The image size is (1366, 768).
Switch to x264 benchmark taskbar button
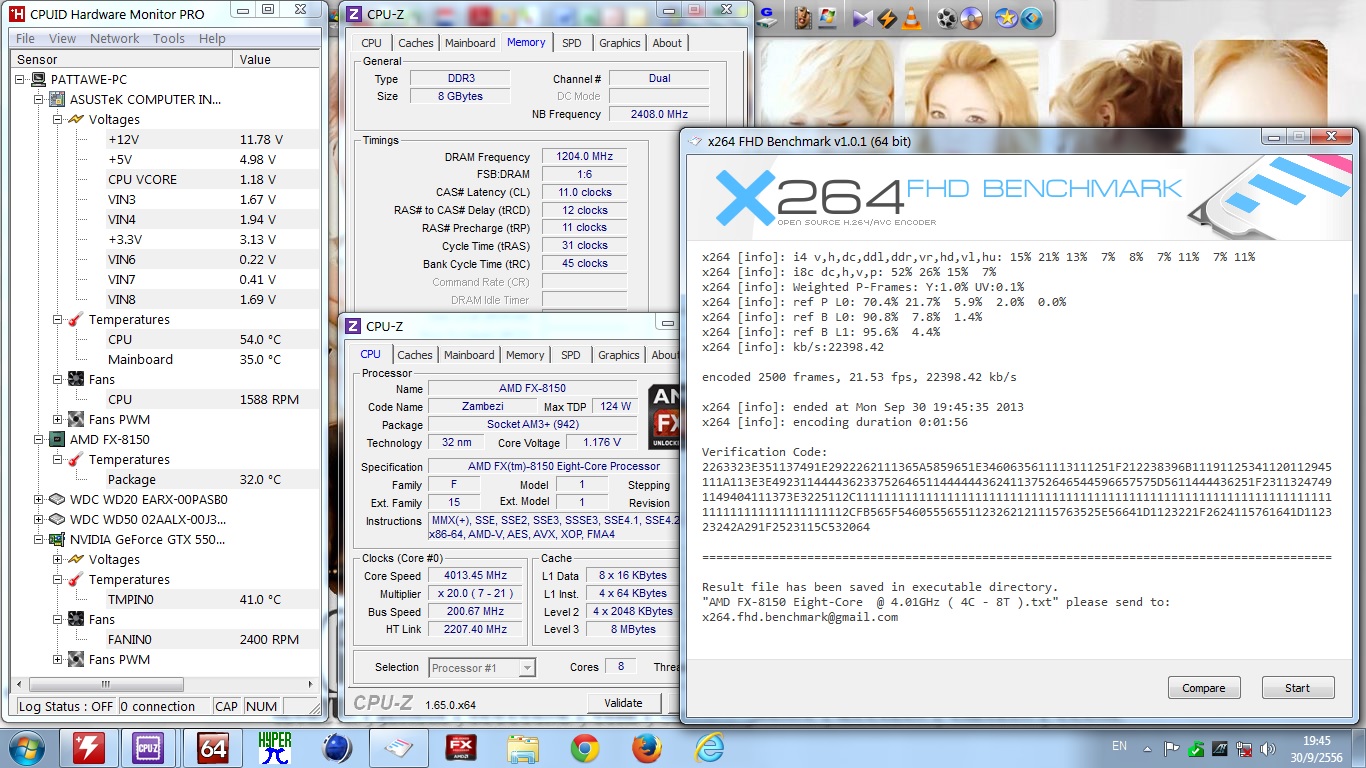tap(399, 747)
